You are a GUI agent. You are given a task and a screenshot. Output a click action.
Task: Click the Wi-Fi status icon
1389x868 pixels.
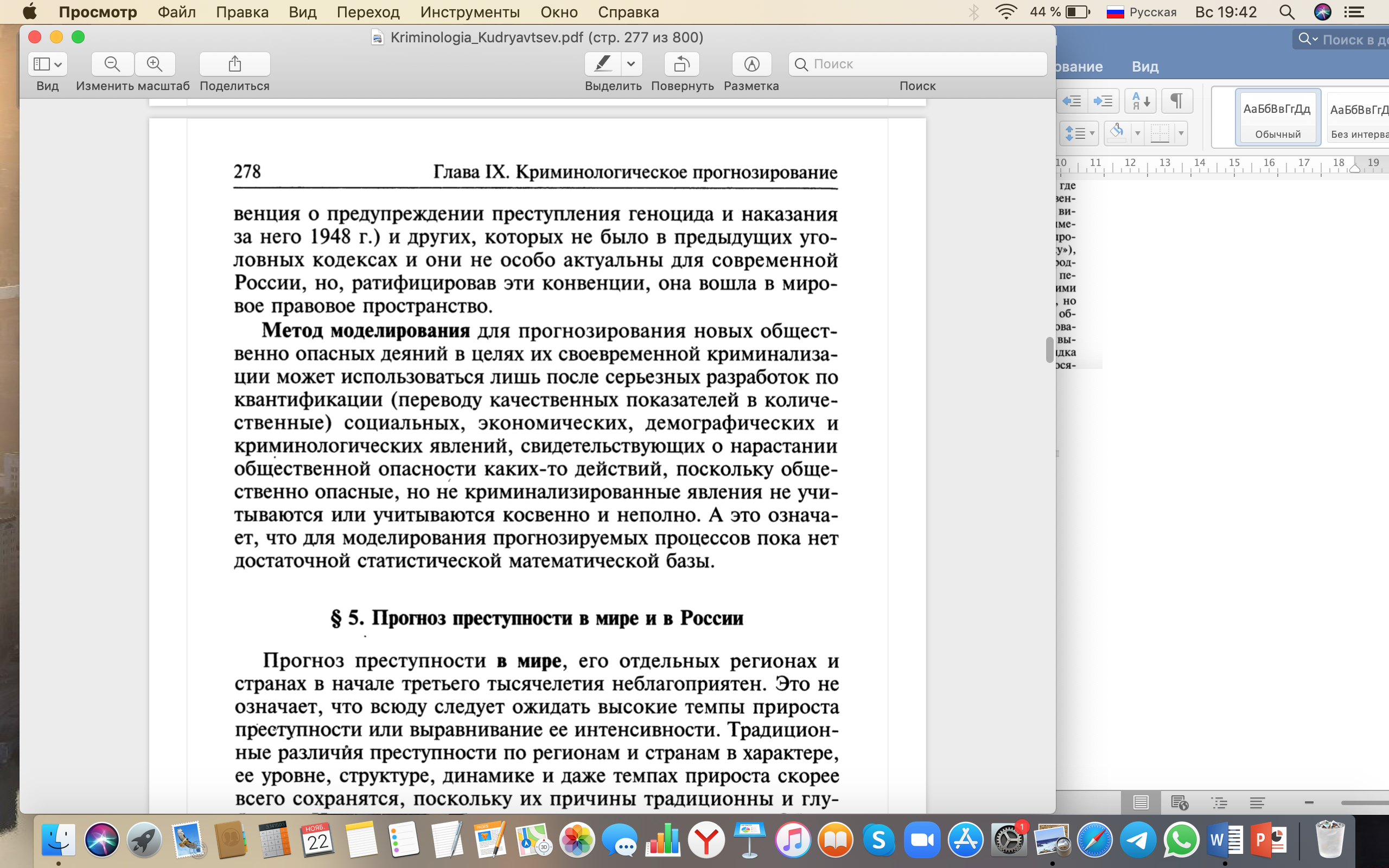pyautogui.click(x=1006, y=12)
